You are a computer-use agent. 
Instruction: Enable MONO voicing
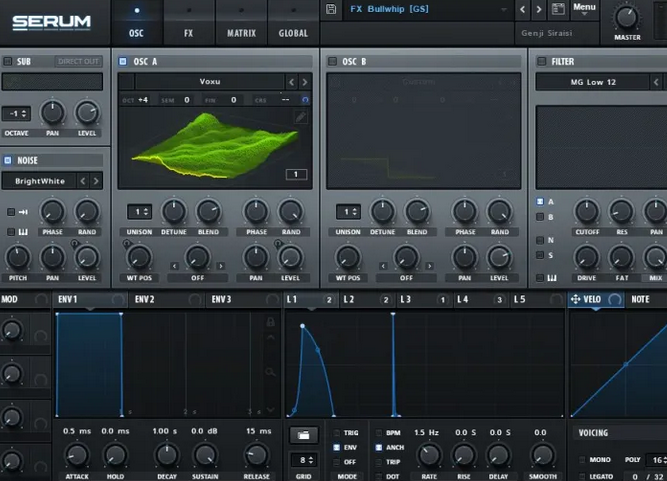582,460
